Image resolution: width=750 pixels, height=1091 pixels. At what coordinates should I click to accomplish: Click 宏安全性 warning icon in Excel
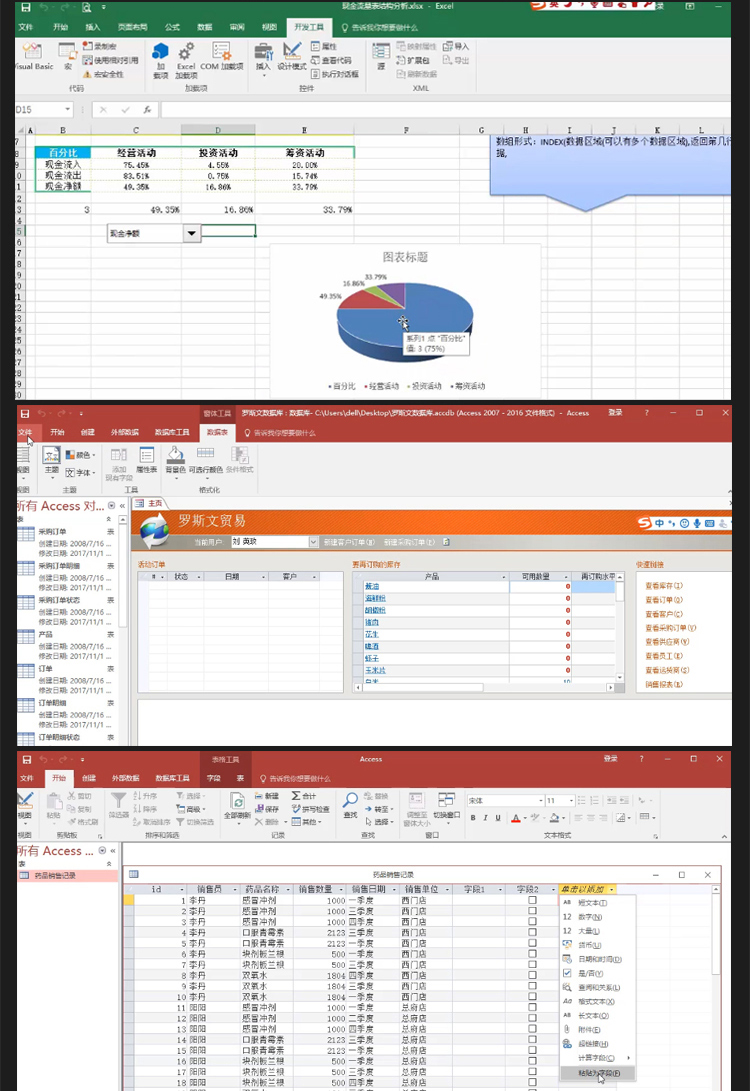click(87, 74)
